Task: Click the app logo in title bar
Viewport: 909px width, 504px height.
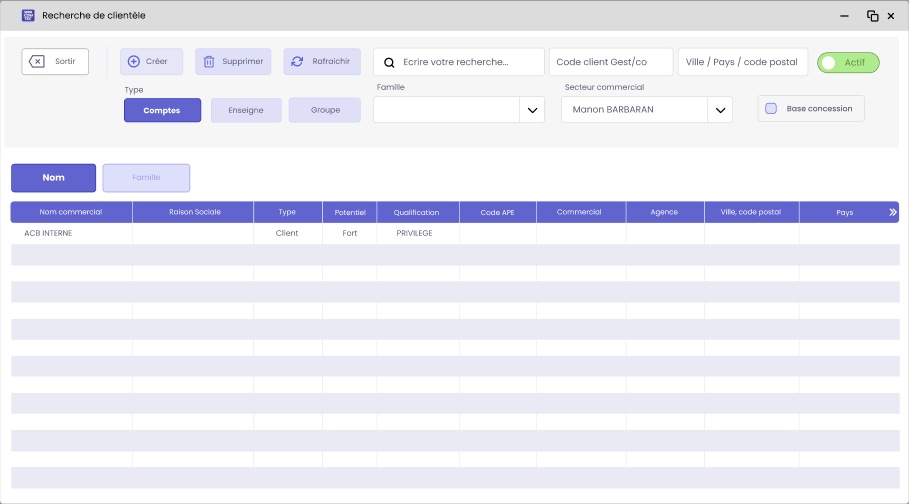Action: 28,16
